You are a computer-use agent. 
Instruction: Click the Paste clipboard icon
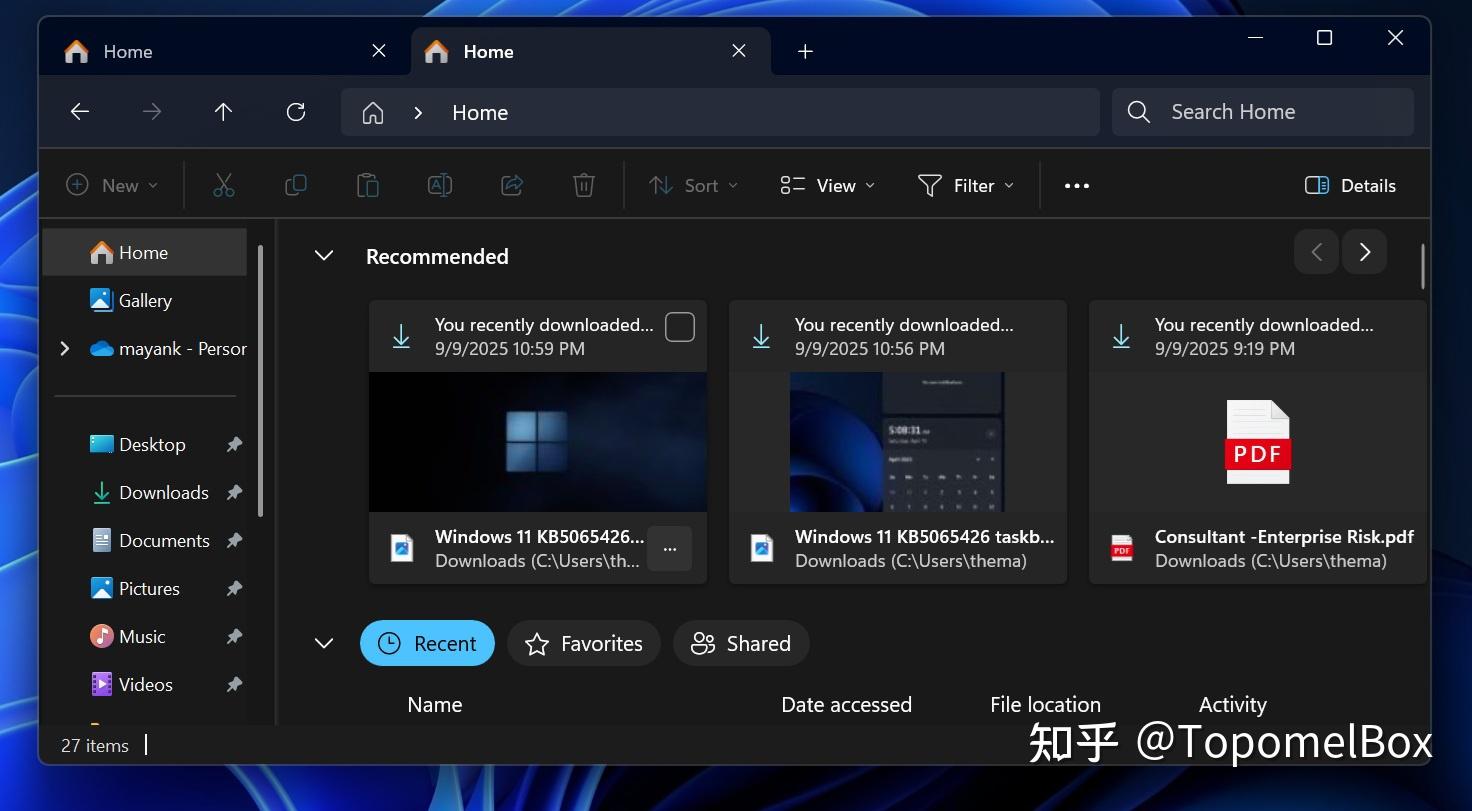coord(368,185)
